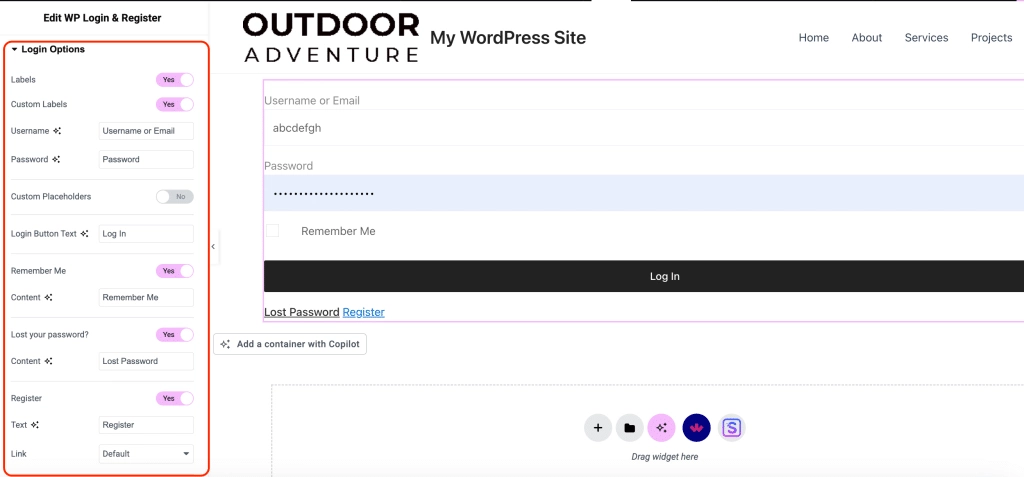Click the plus add-element icon
The height and width of the screenshot is (477, 1024).
597,428
